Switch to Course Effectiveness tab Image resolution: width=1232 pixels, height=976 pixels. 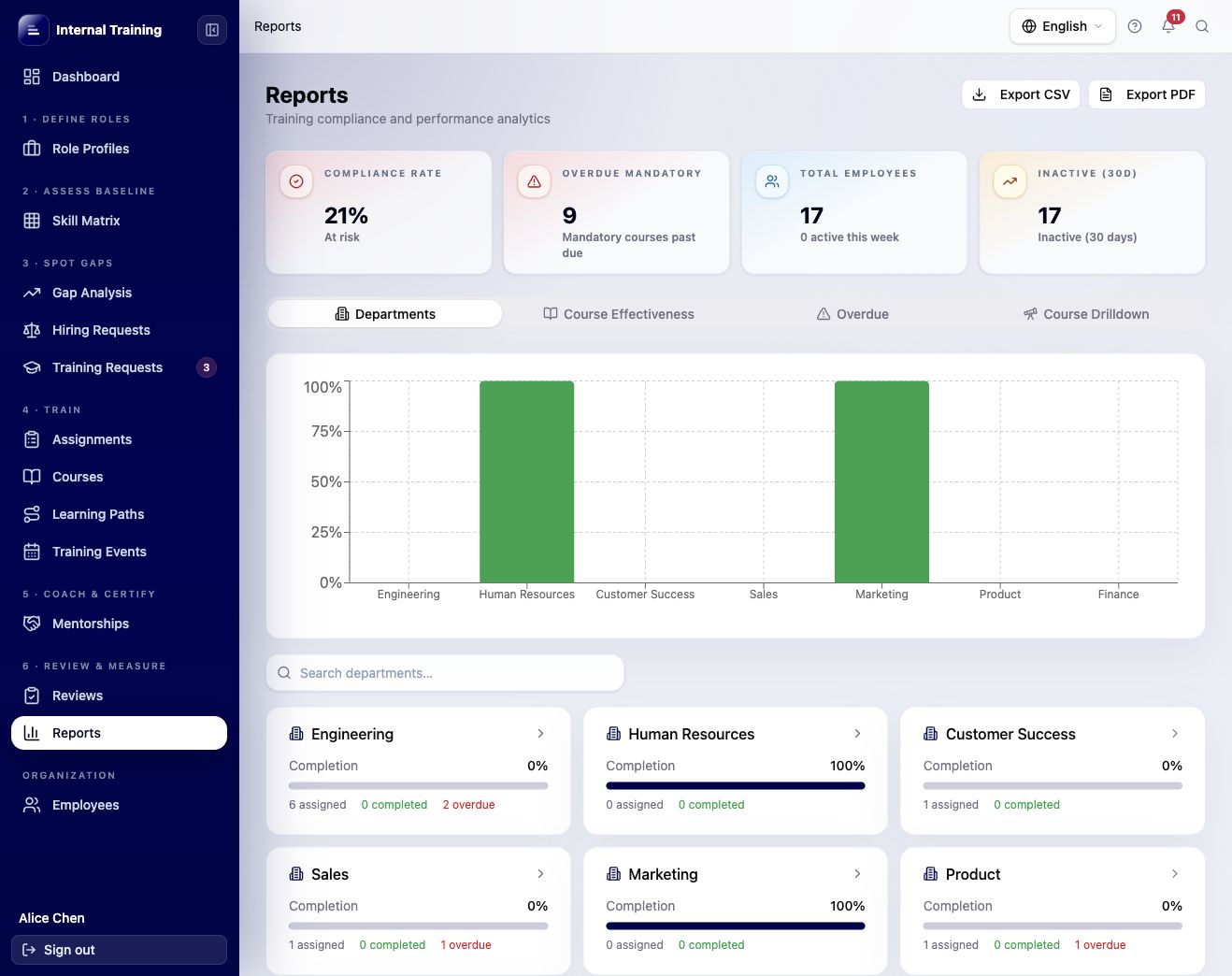619,314
